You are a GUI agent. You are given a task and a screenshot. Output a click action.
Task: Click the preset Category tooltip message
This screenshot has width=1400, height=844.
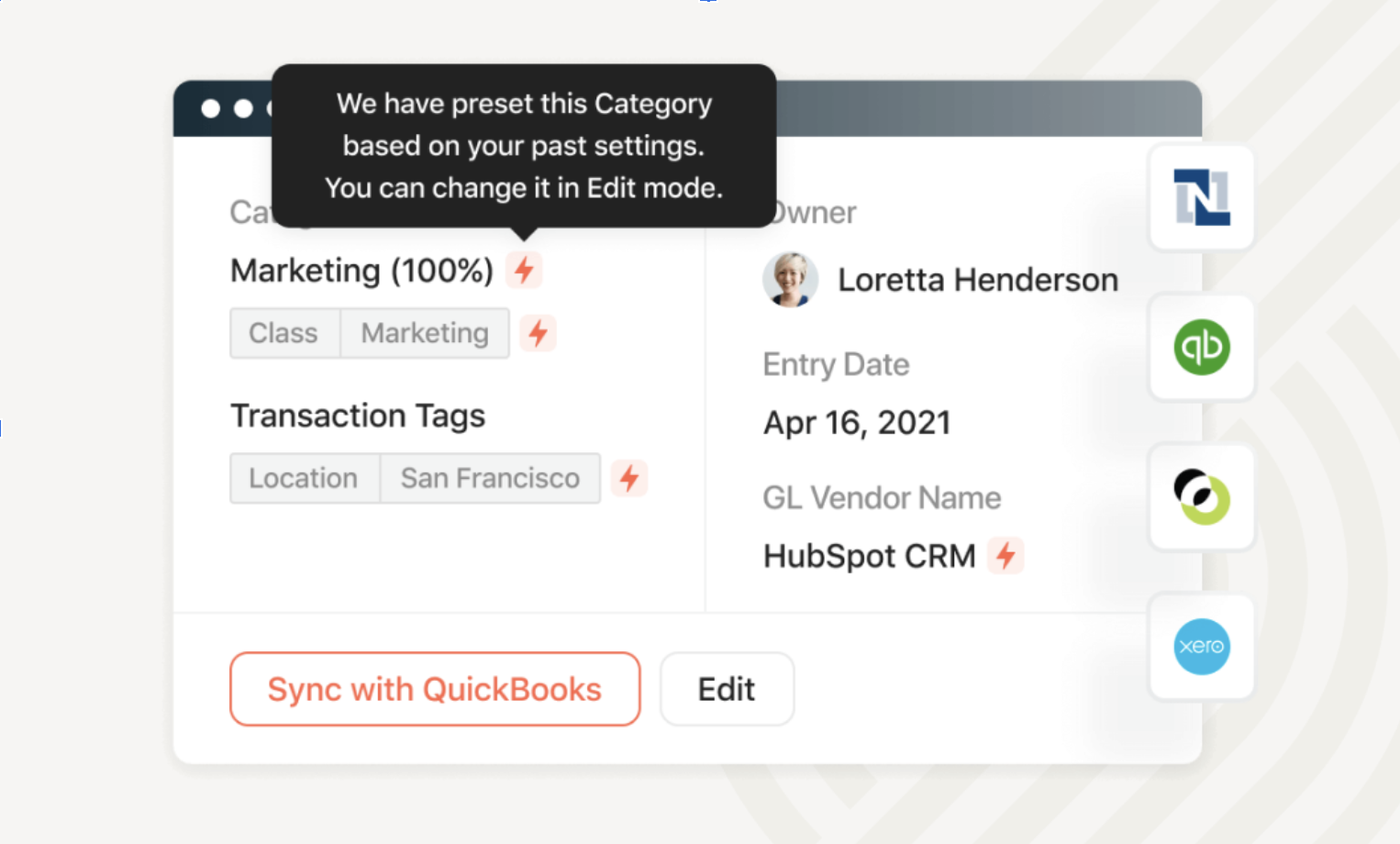pos(524,146)
